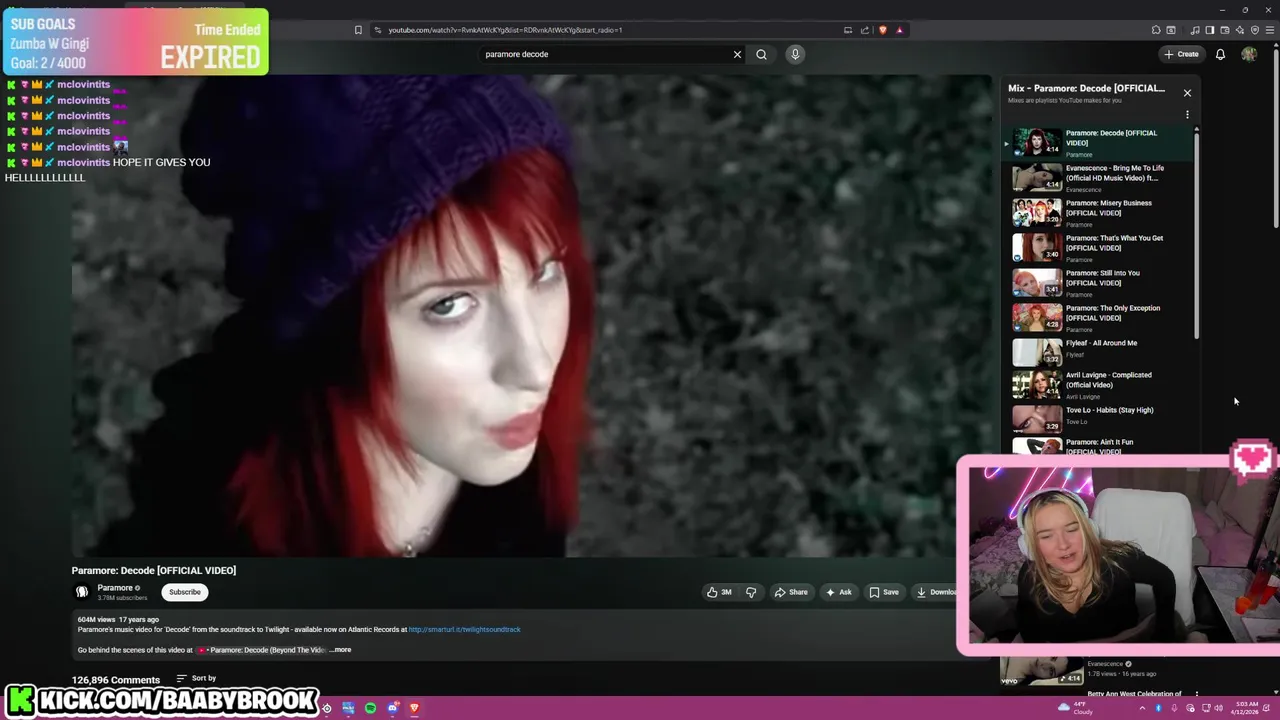Image resolution: width=1280 pixels, height=720 pixels.
Task: Play Tove Lo Habits (Stay High)
Action: pos(1098,418)
